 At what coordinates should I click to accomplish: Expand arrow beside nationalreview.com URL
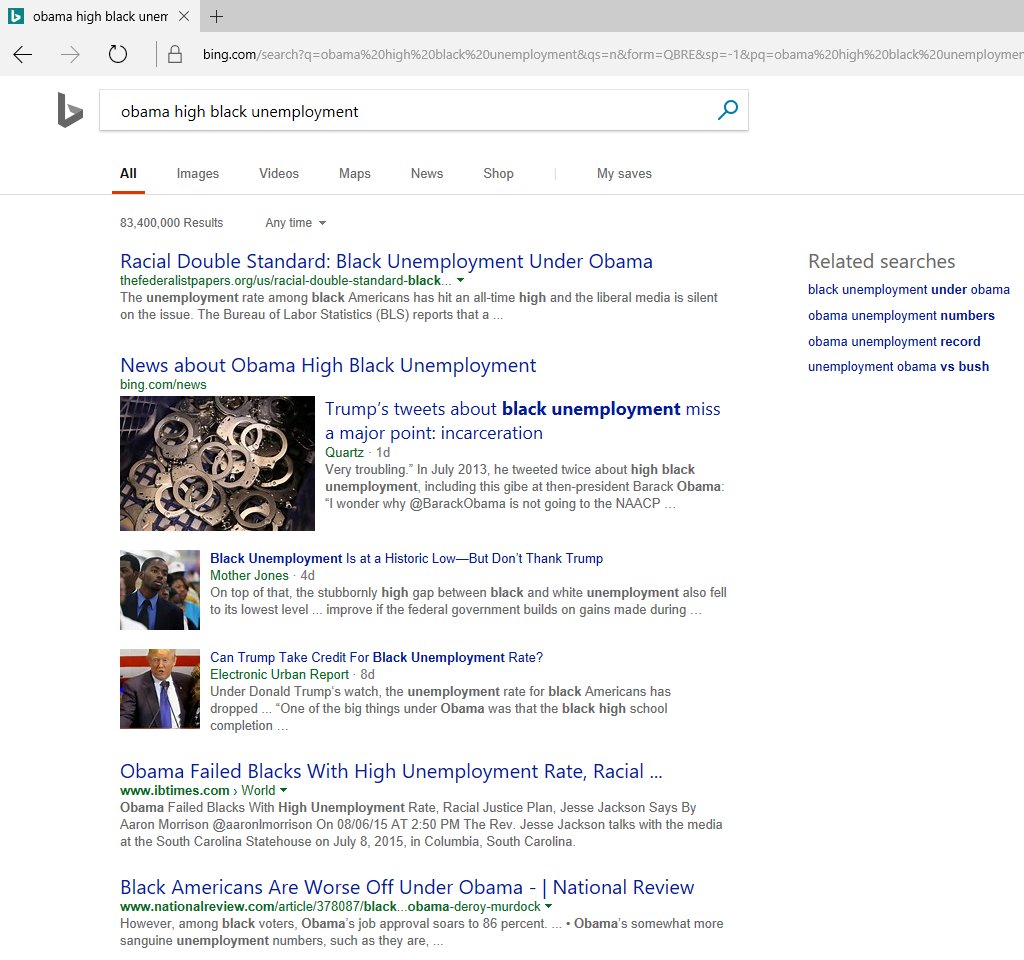pyautogui.click(x=549, y=906)
